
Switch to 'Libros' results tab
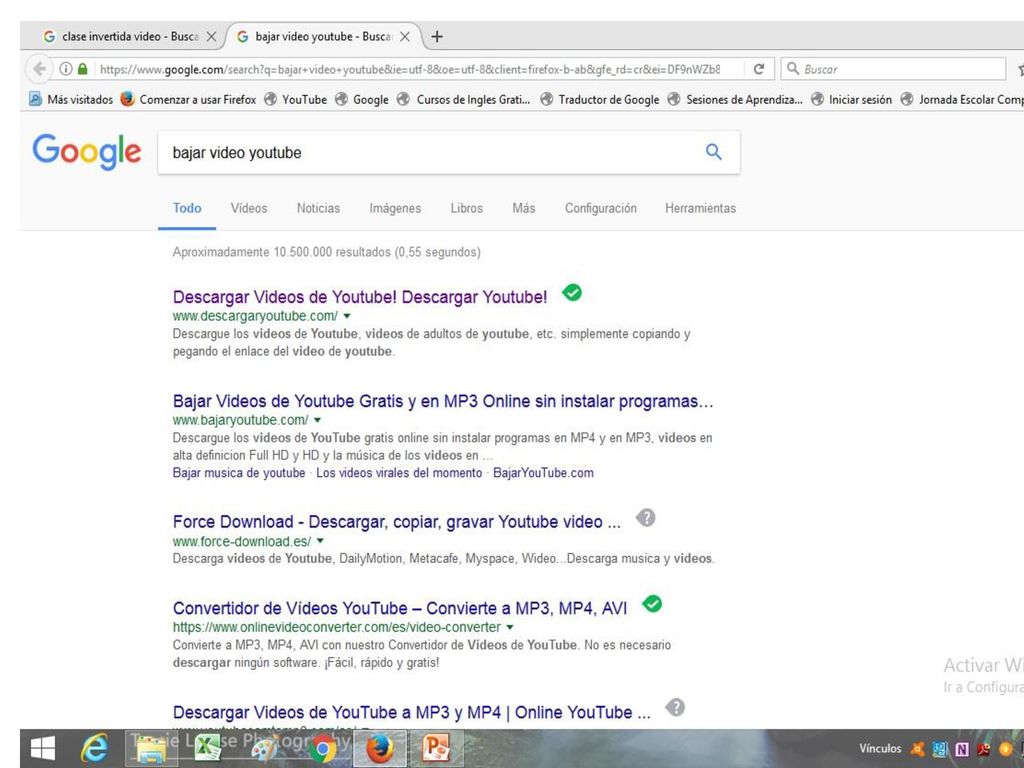pos(466,208)
